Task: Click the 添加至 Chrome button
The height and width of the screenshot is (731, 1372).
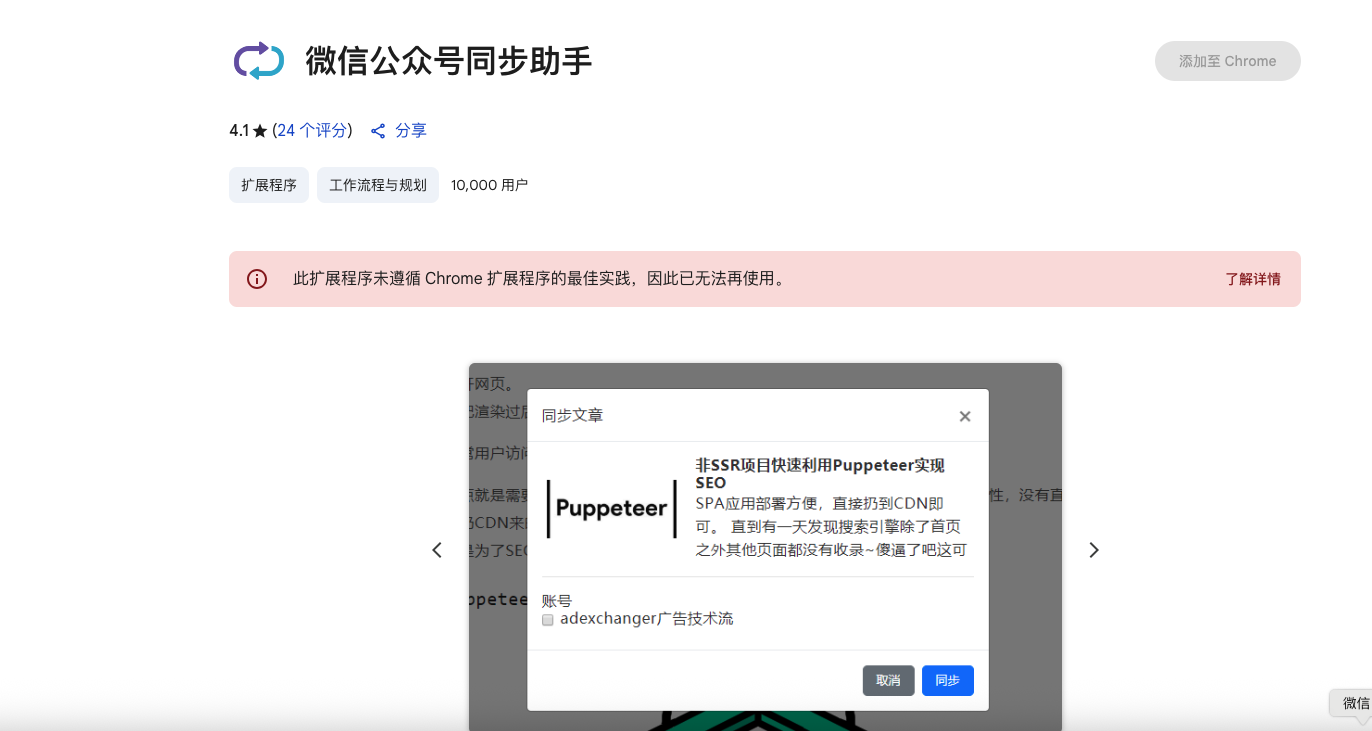Action: (x=1227, y=61)
